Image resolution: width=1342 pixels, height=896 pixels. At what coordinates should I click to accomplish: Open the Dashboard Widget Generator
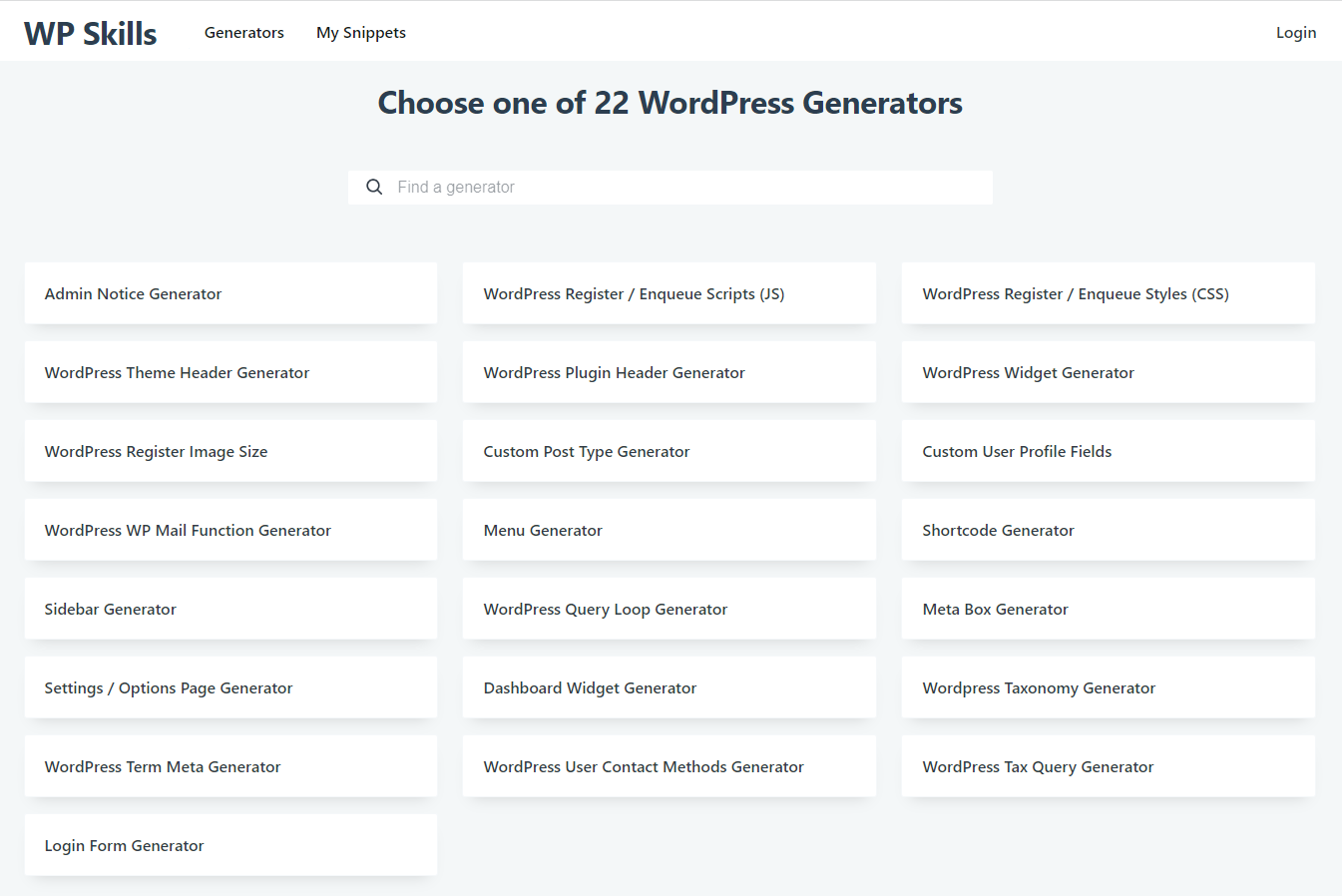[669, 686]
